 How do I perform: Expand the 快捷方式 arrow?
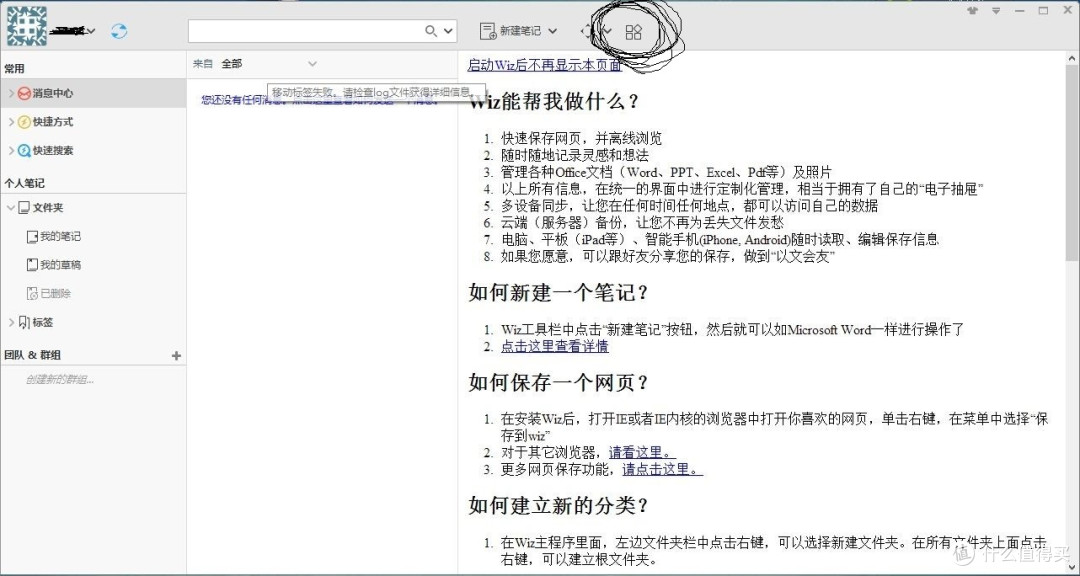pyautogui.click(x=11, y=122)
